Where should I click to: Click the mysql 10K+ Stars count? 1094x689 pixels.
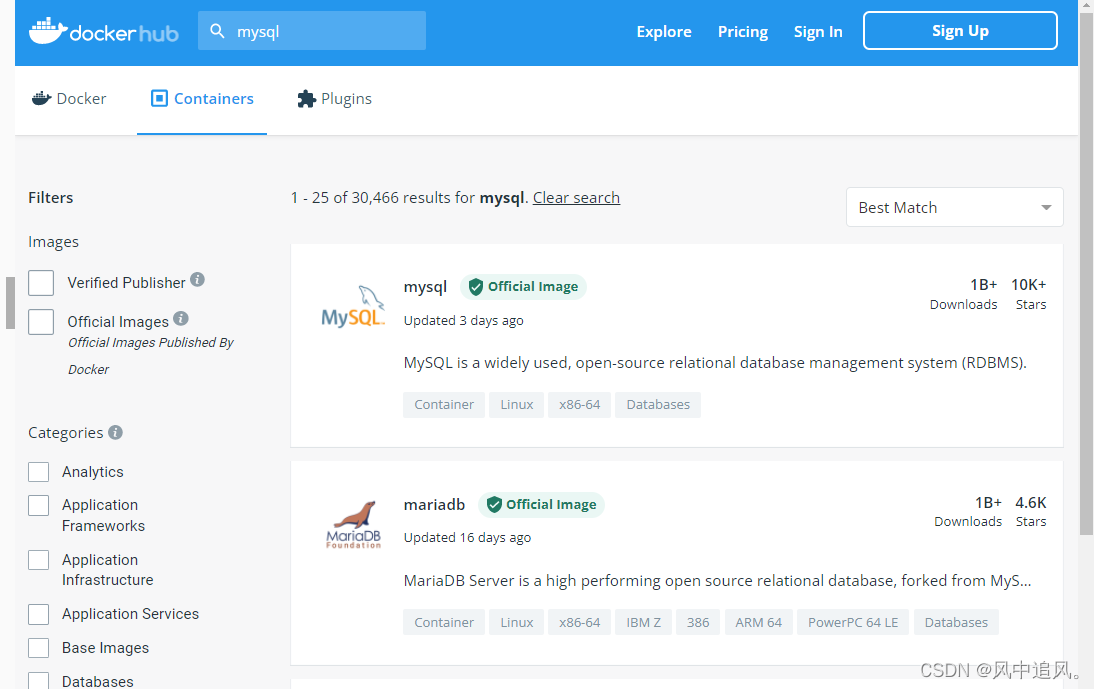pos(1028,285)
